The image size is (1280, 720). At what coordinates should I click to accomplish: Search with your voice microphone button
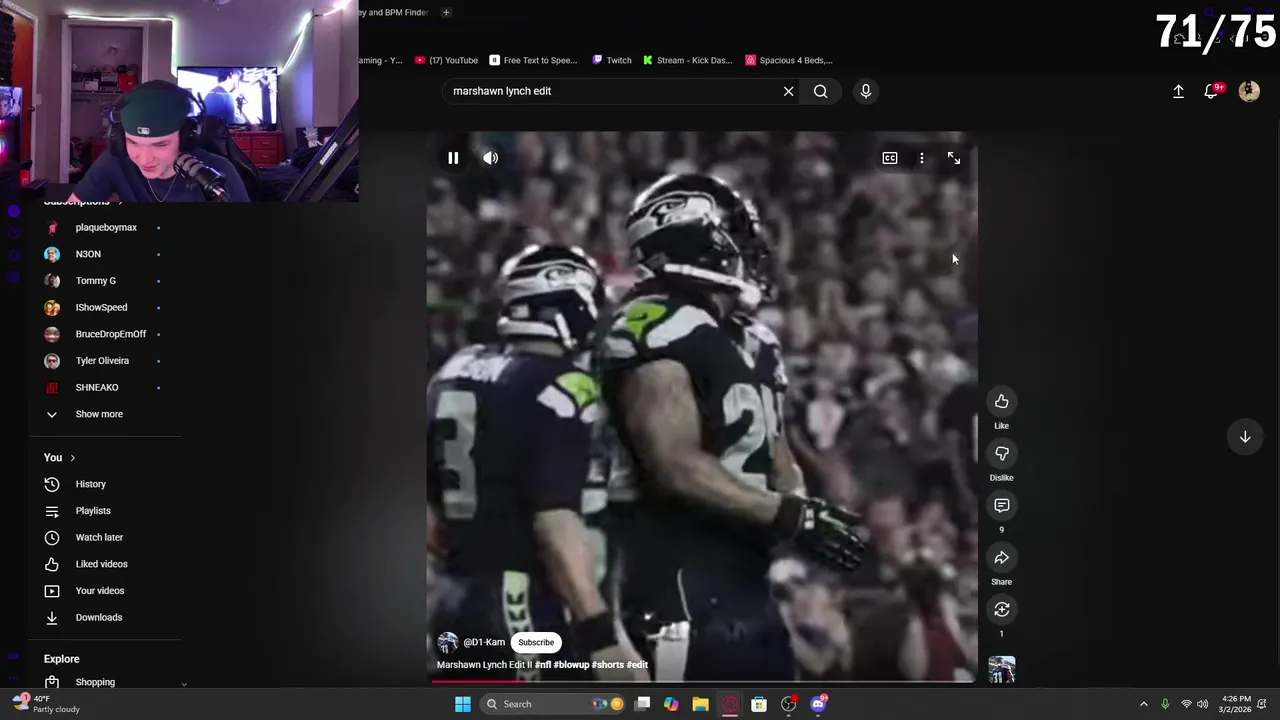pyautogui.click(x=866, y=91)
